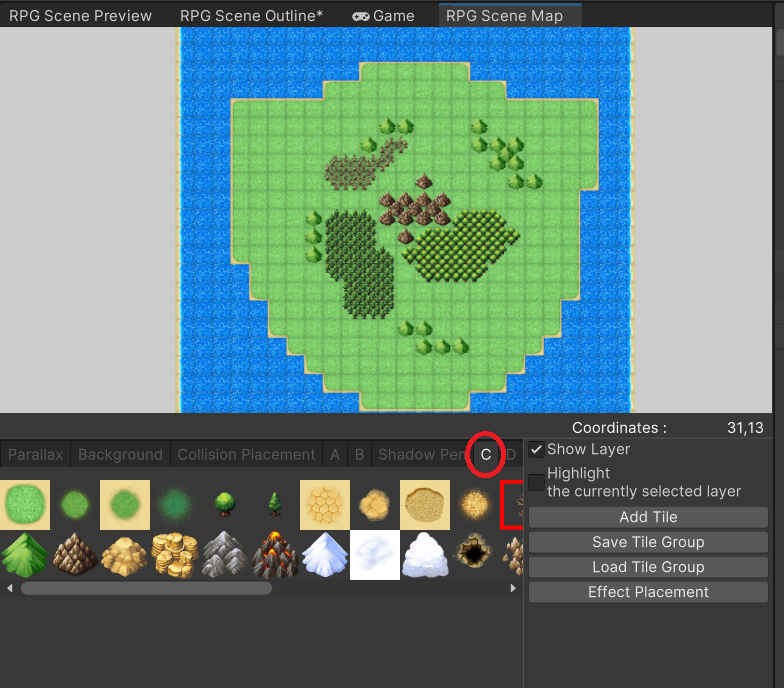Image resolution: width=784 pixels, height=688 pixels.
Task: Click Load Tile Group button
Action: click(648, 567)
